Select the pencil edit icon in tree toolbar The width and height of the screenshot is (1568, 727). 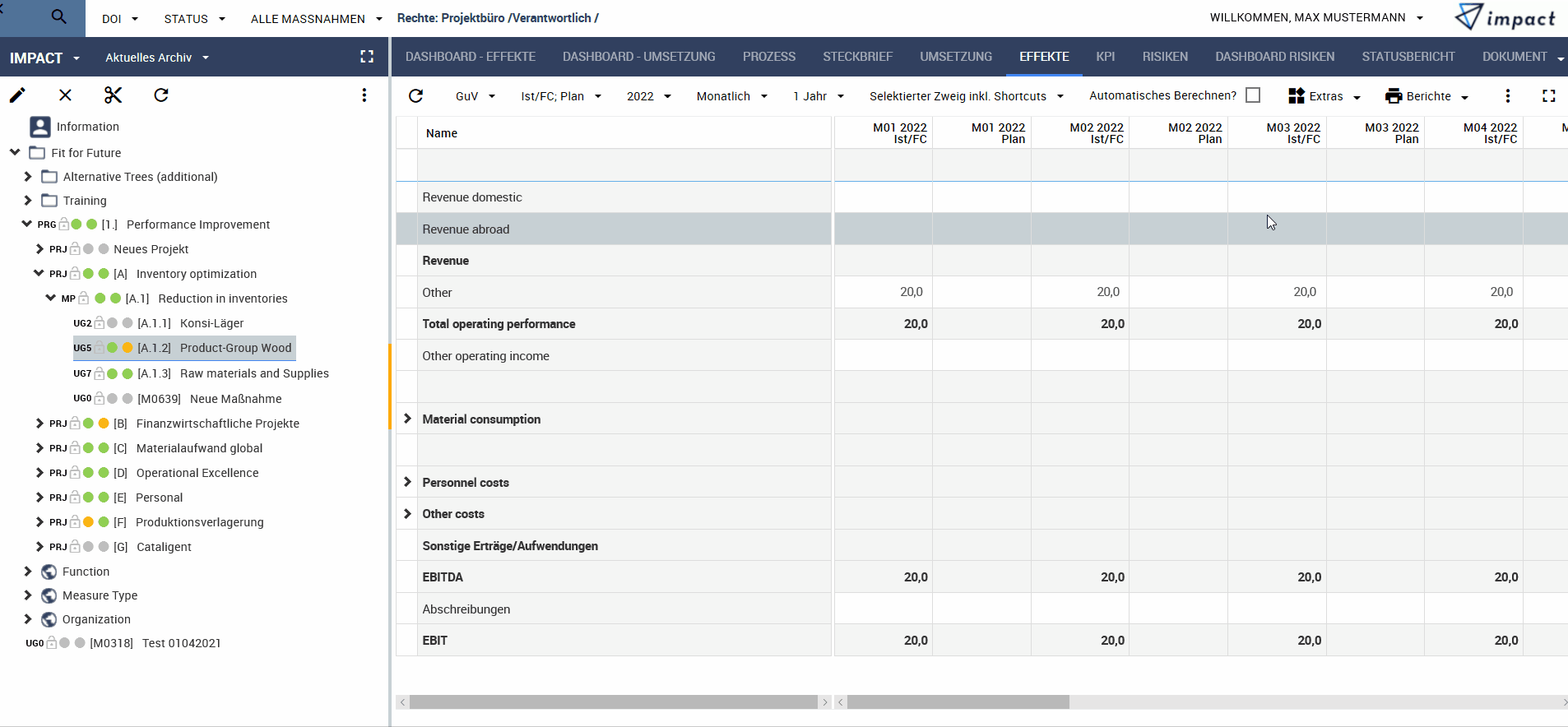(x=17, y=95)
